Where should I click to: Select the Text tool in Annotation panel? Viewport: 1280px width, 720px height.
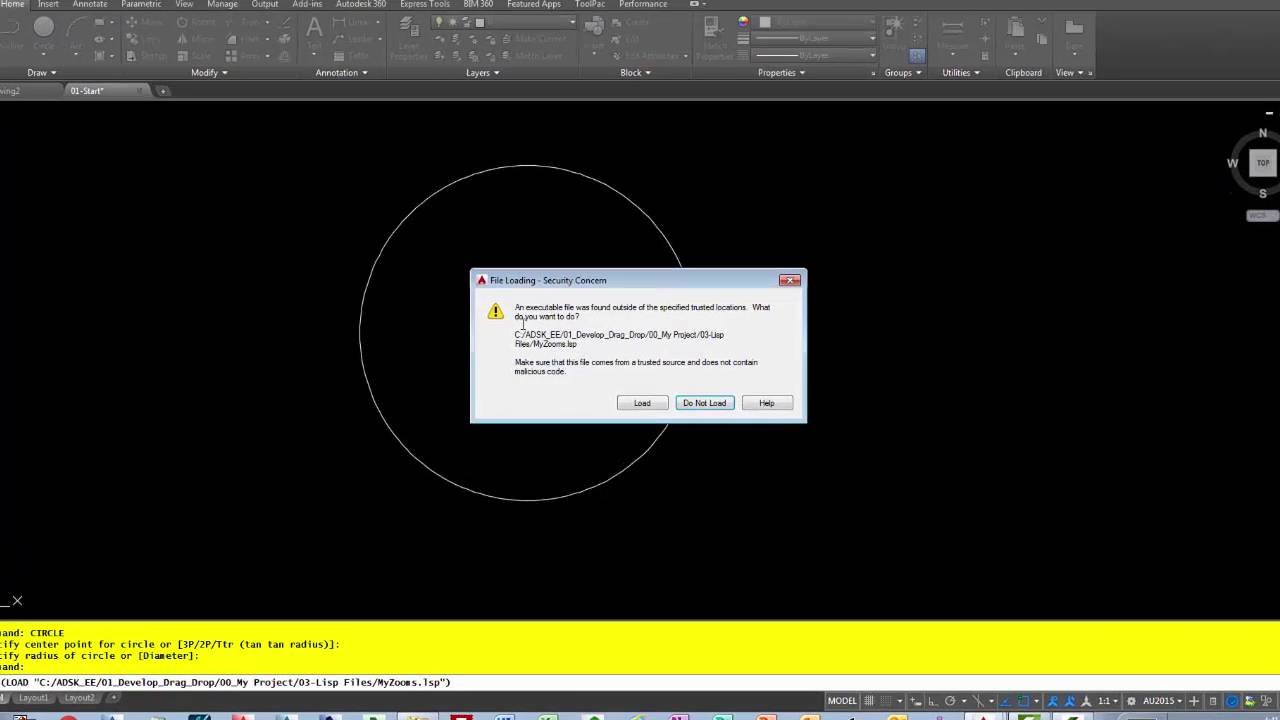pyautogui.click(x=314, y=33)
